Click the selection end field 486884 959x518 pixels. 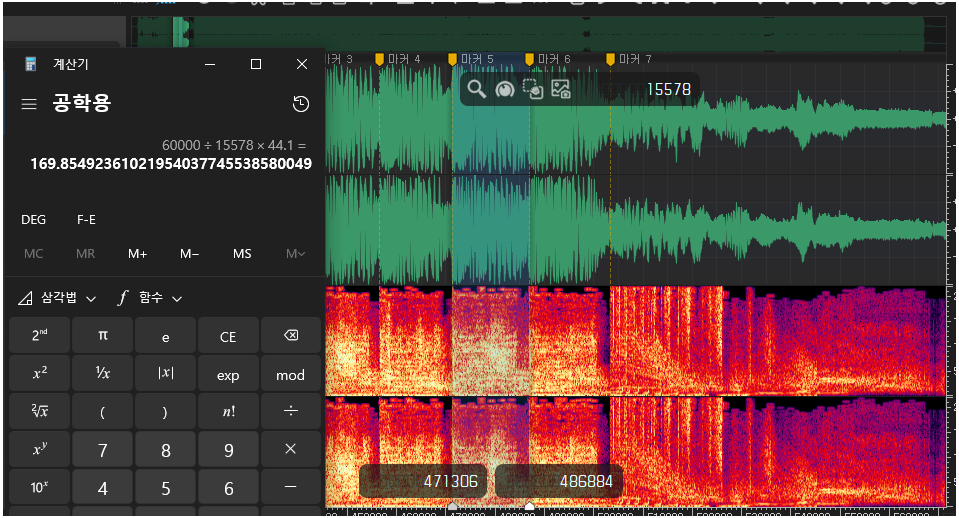pyautogui.click(x=558, y=481)
